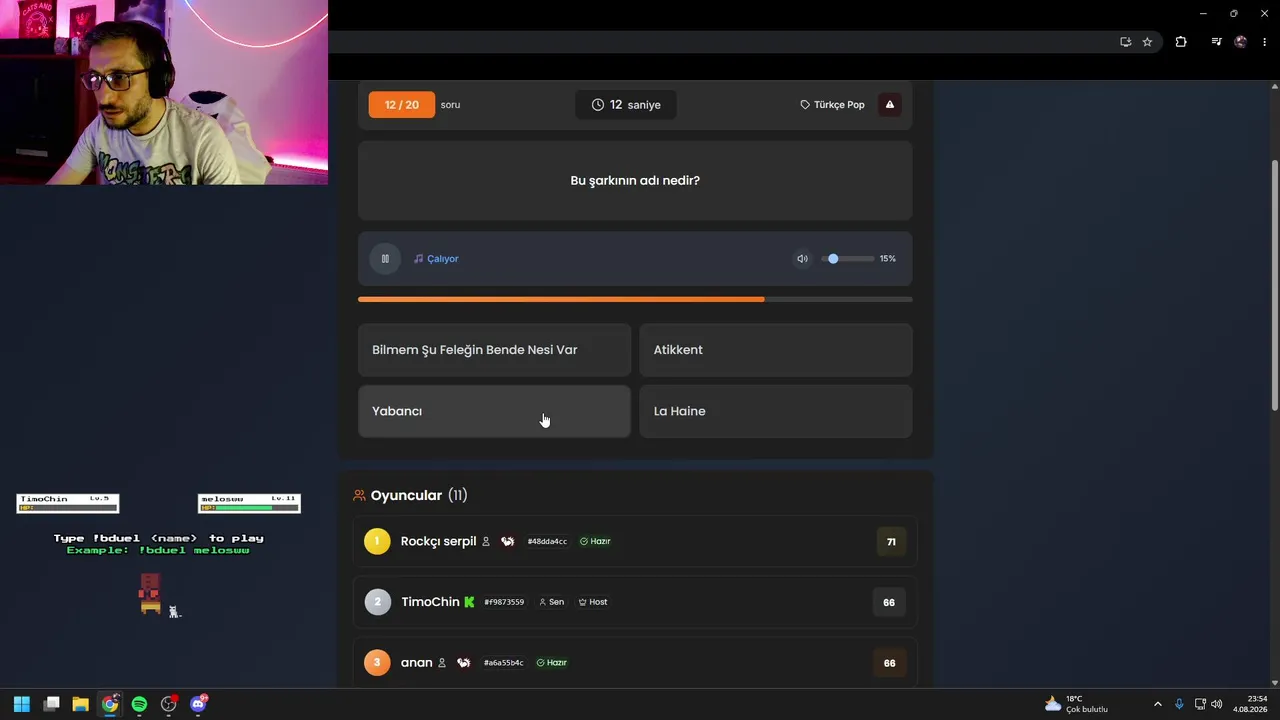Image resolution: width=1280 pixels, height=720 pixels.
Task: Select the Yabancı answer option
Action: (x=494, y=411)
